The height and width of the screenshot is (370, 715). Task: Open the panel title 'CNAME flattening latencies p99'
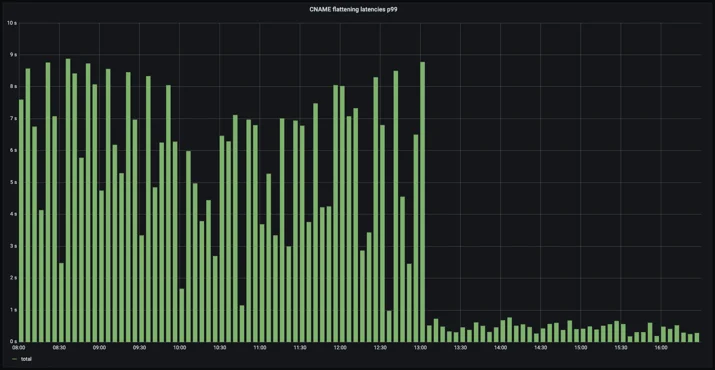coord(353,9)
